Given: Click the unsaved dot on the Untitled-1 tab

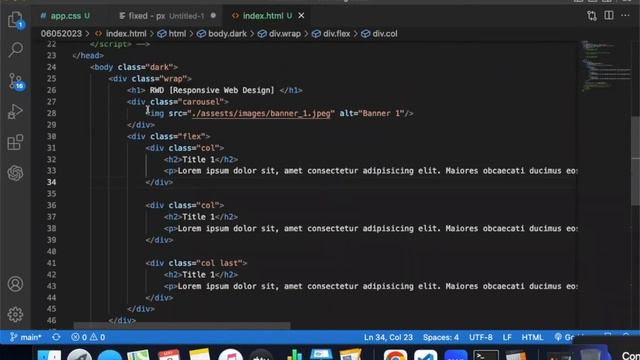Looking at the screenshot, I should click(x=213, y=16).
